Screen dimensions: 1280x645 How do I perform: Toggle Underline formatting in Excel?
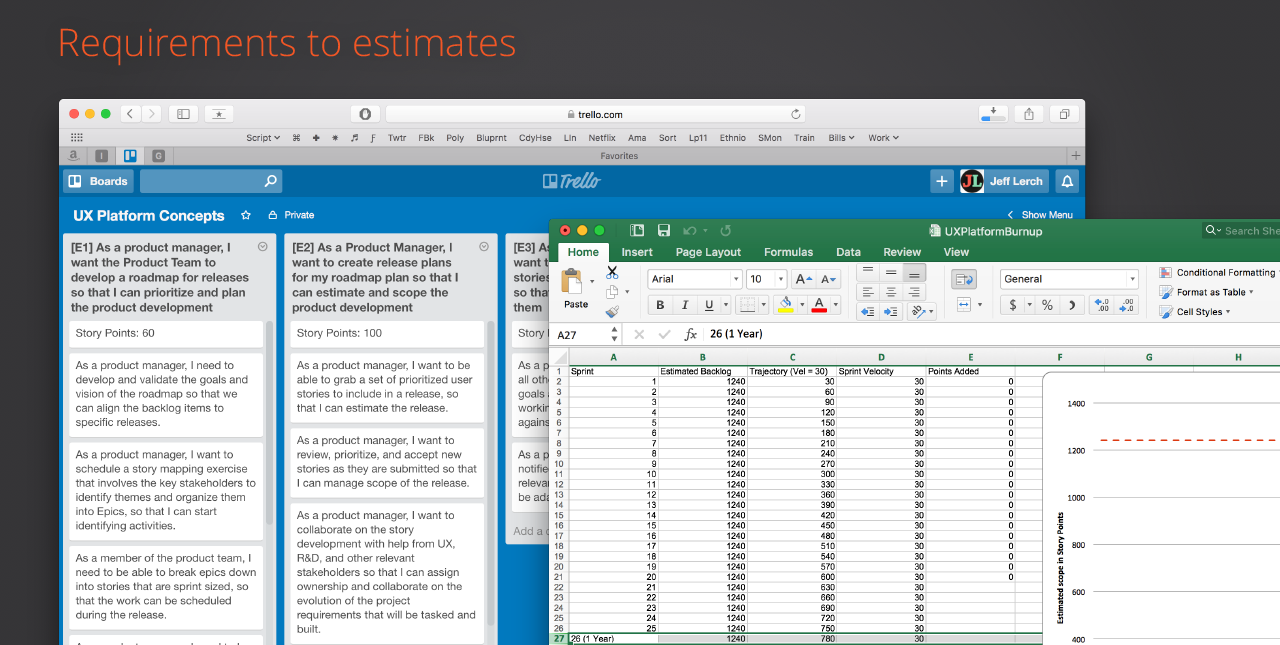(x=709, y=305)
